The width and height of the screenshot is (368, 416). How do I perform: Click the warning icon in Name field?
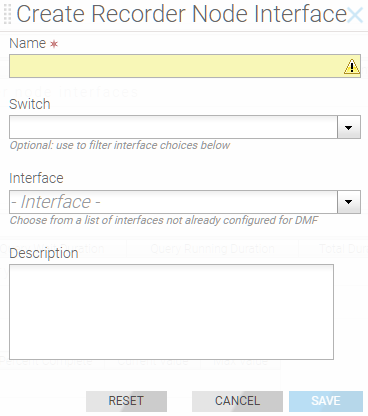click(x=351, y=66)
